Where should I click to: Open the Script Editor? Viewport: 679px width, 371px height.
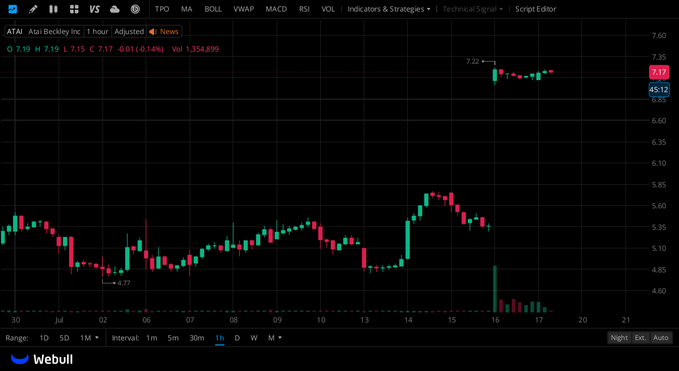pos(536,9)
